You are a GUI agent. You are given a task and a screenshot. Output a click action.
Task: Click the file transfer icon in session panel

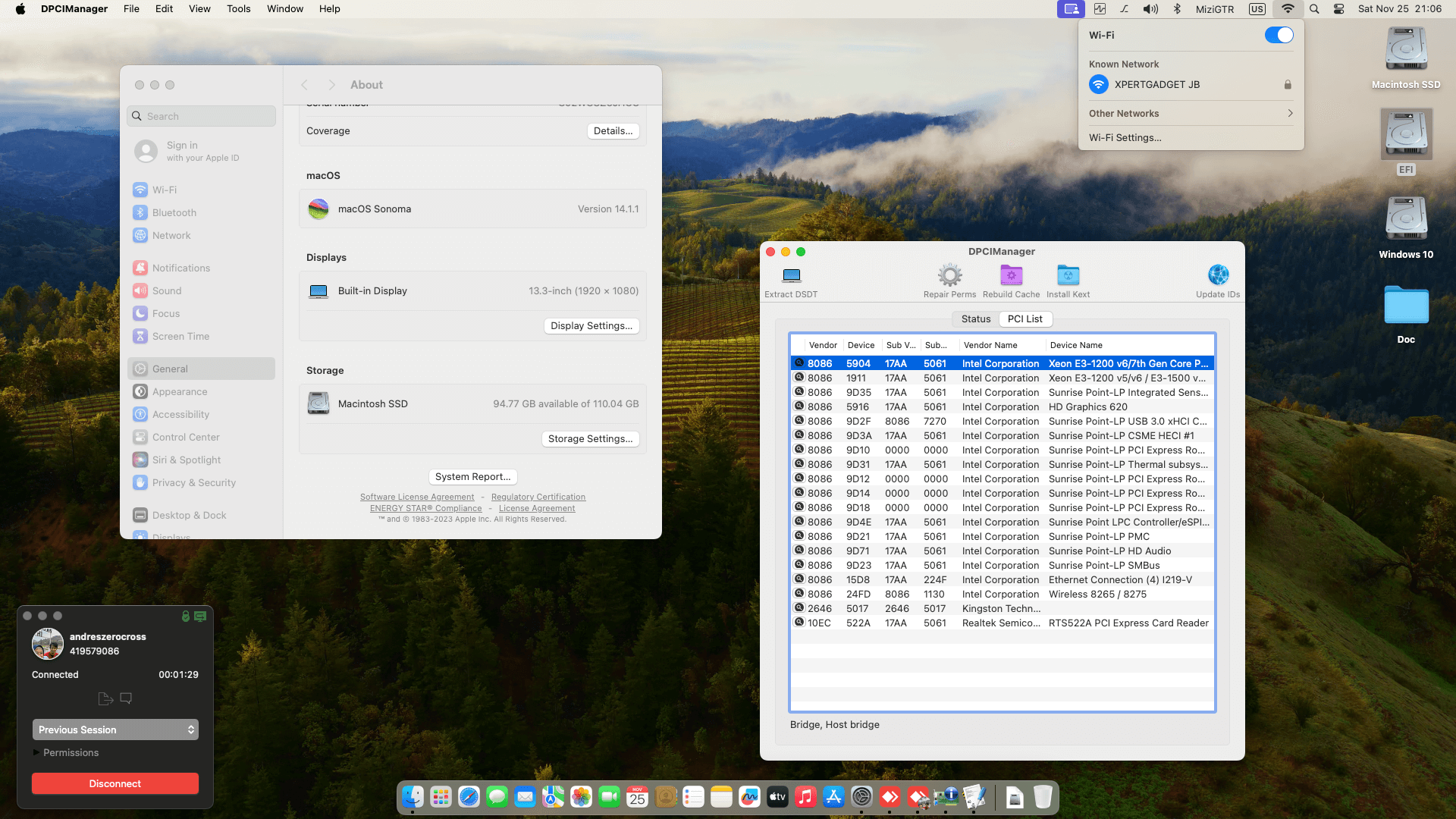click(x=105, y=698)
